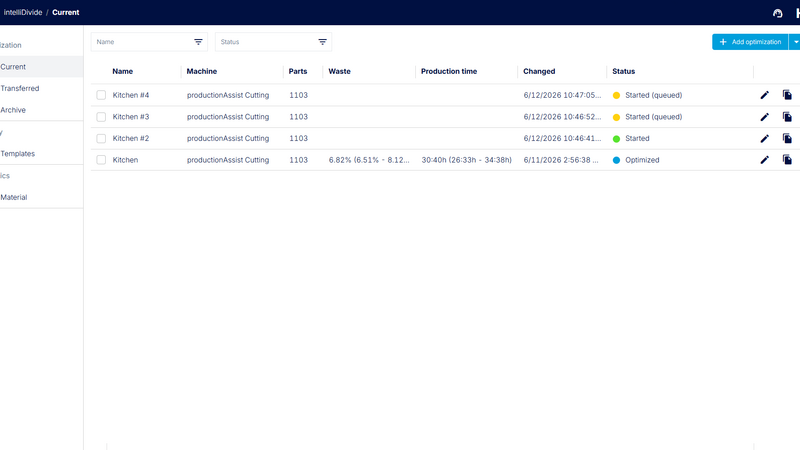This screenshot has height=450, width=800.
Task: Click 'Started (queued)' status in Kitchen #4 row
Action: [x=654, y=95]
